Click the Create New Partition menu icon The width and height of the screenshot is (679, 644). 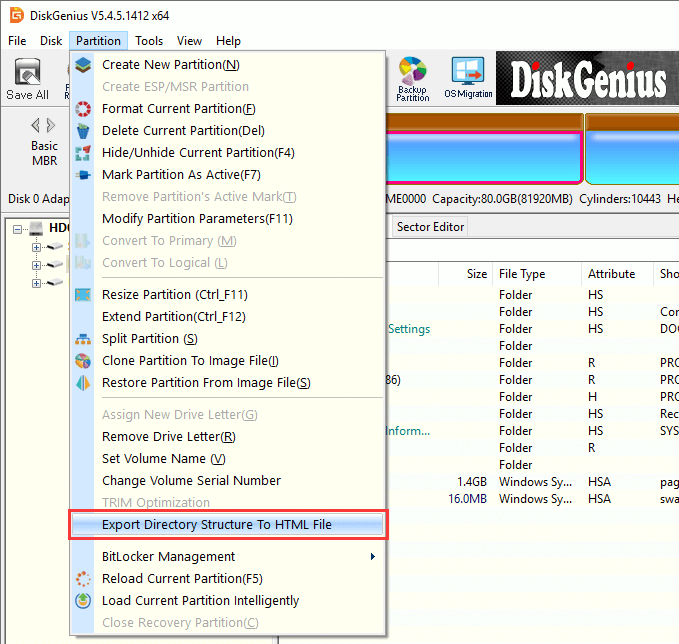(x=83, y=65)
